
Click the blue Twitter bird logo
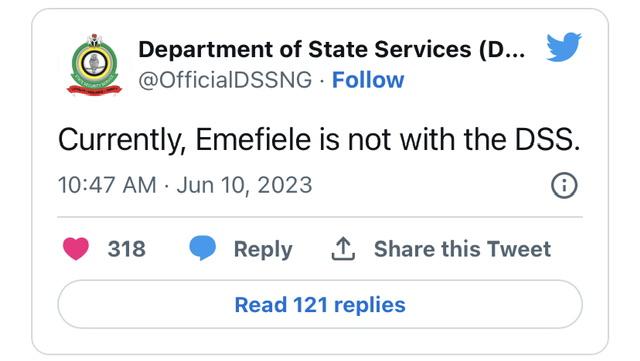[564, 47]
